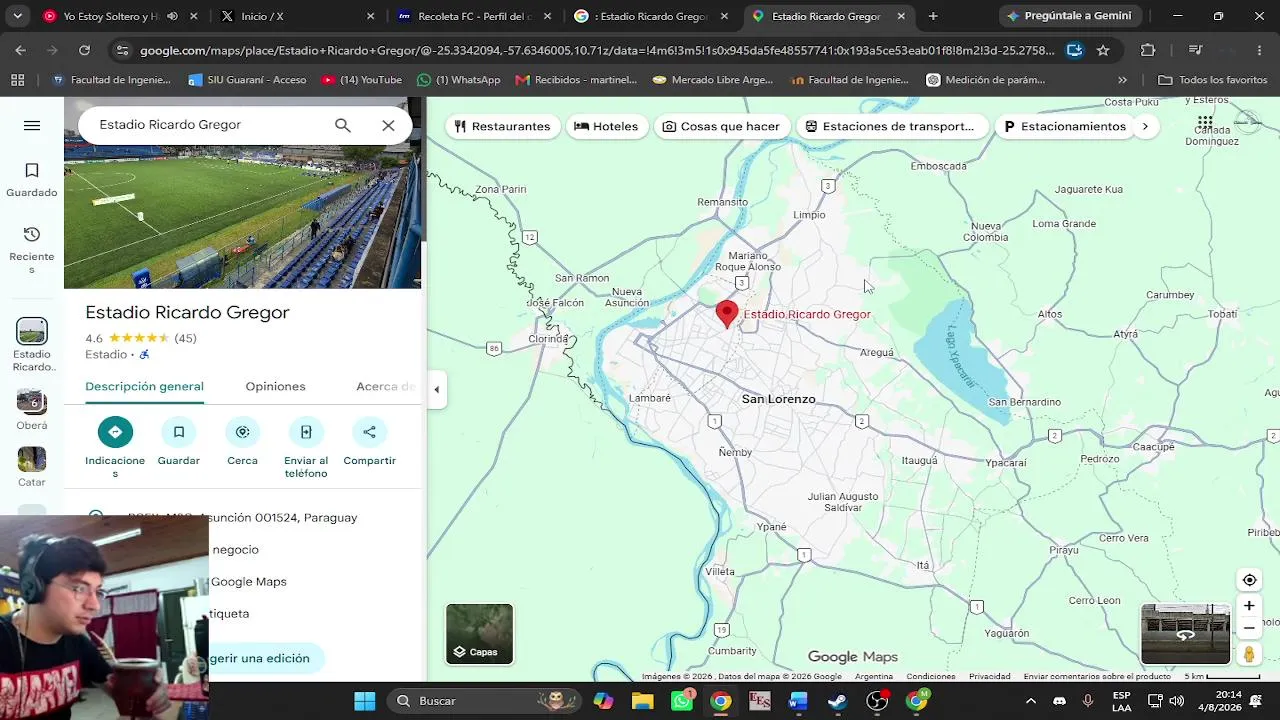Open the Google Maps hamburger menu

32,125
